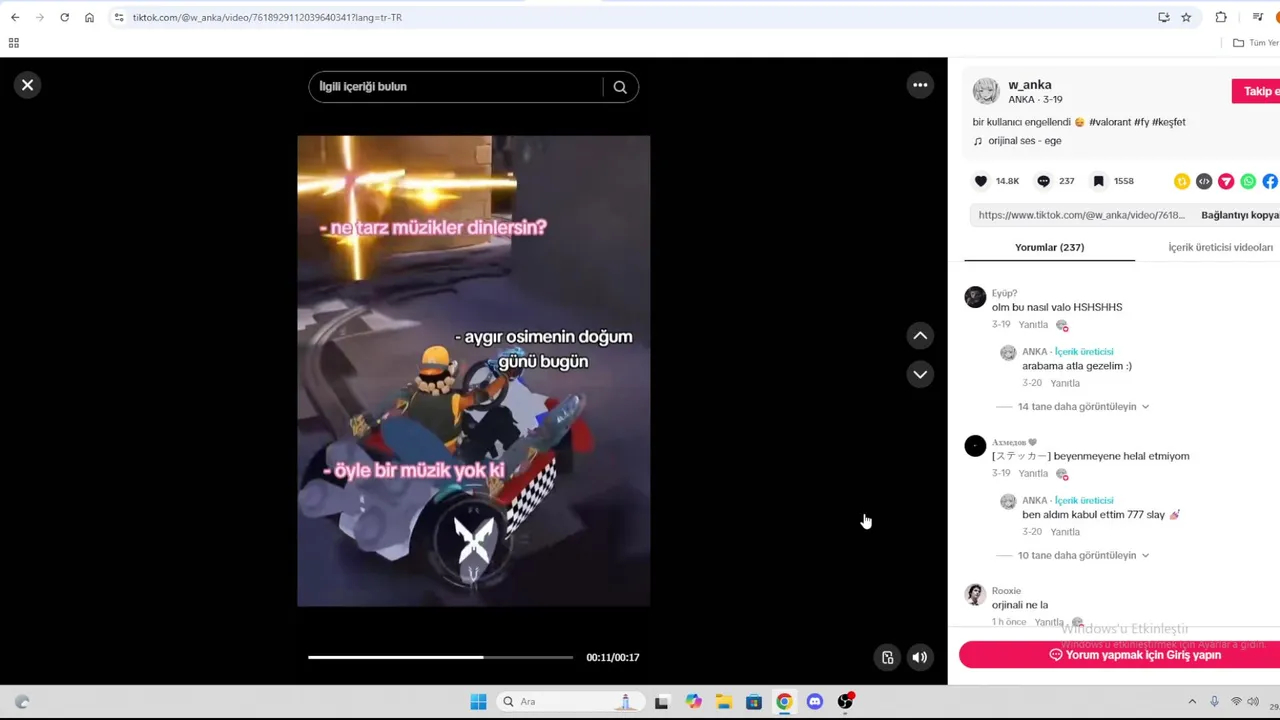
Task: Show hidden system tray icons
Action: click(x=1192, y=702)
